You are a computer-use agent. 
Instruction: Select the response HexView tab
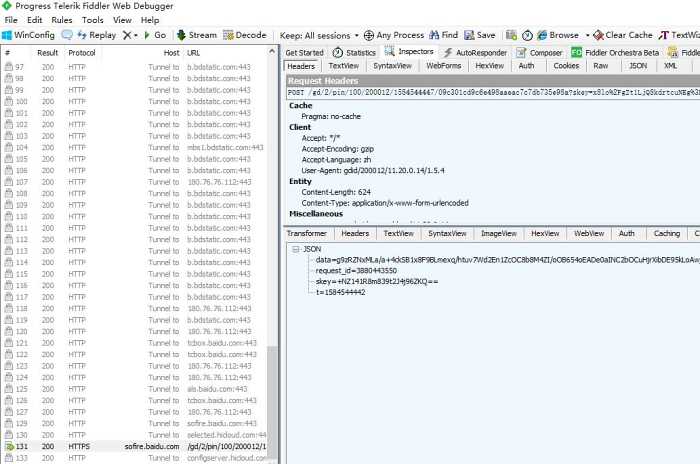tap(545, 234)
